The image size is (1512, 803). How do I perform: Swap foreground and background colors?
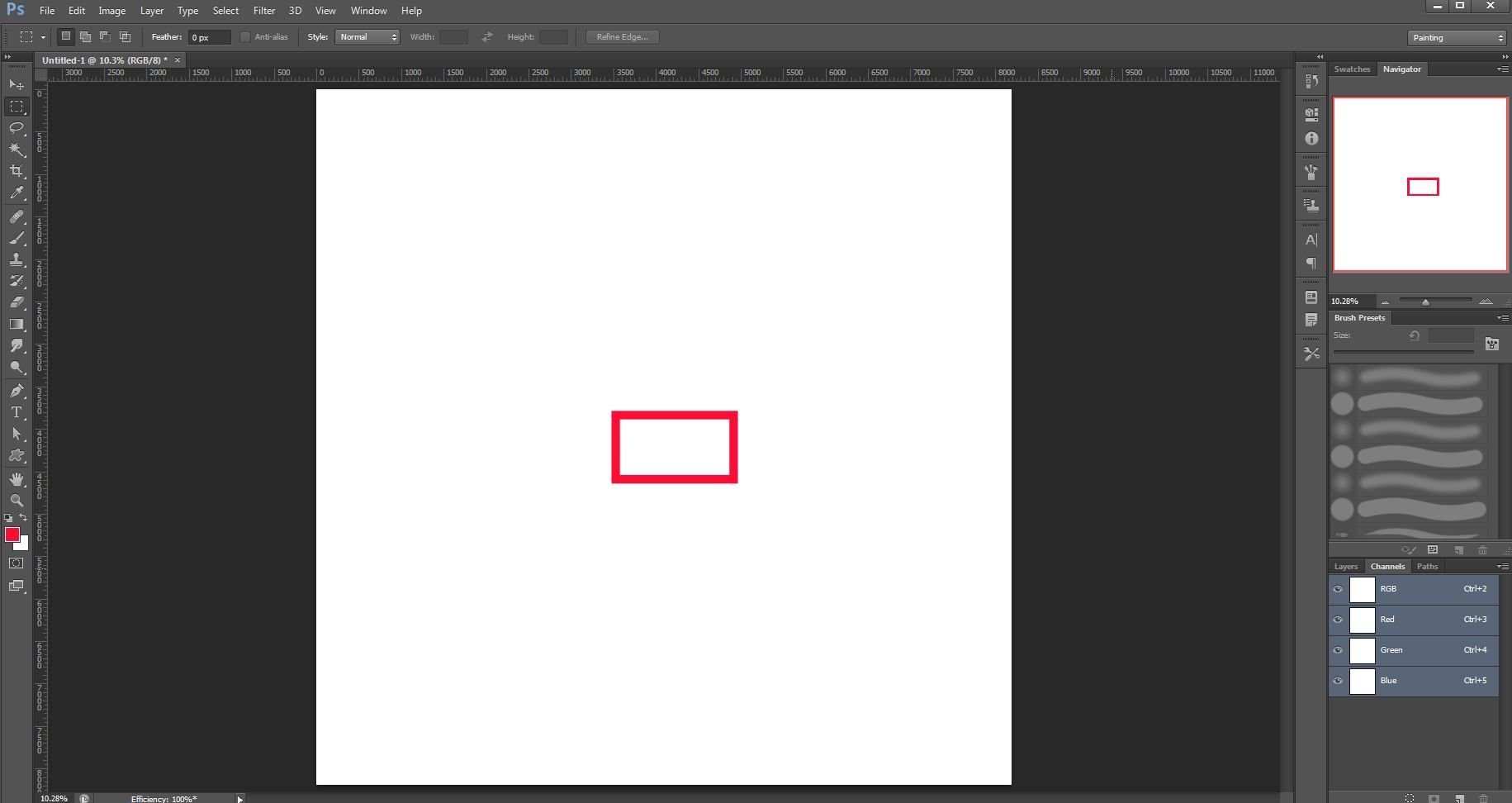click(x=23, y=518)
